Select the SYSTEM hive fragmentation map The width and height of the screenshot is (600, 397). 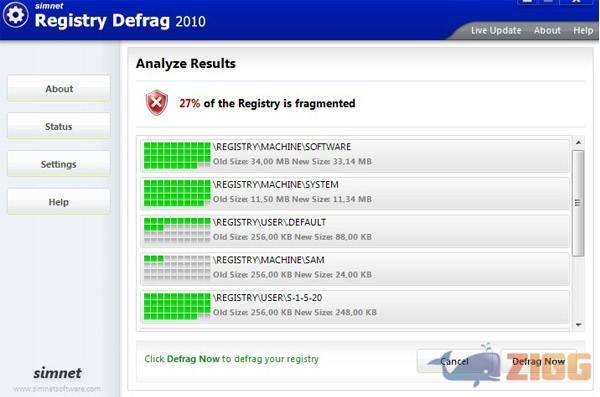click(x=177, y=193)
